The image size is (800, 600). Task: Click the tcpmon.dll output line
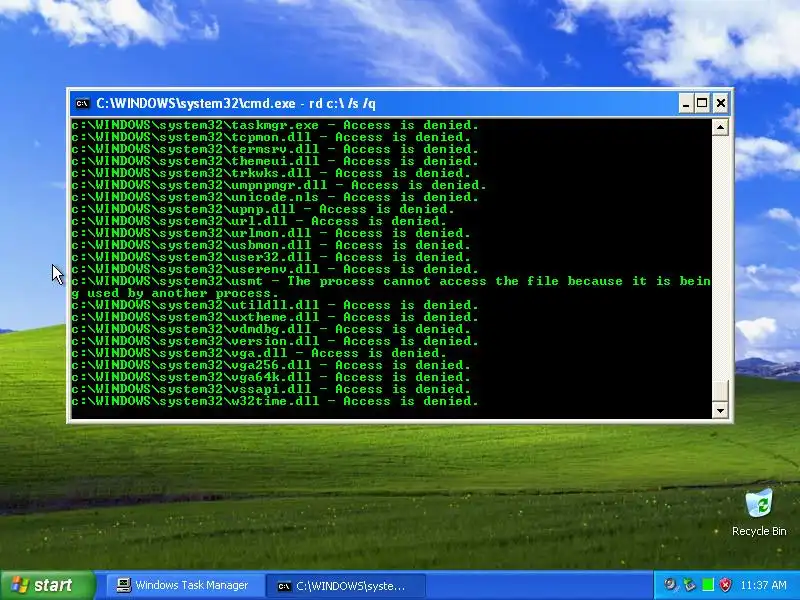(271, 137)
